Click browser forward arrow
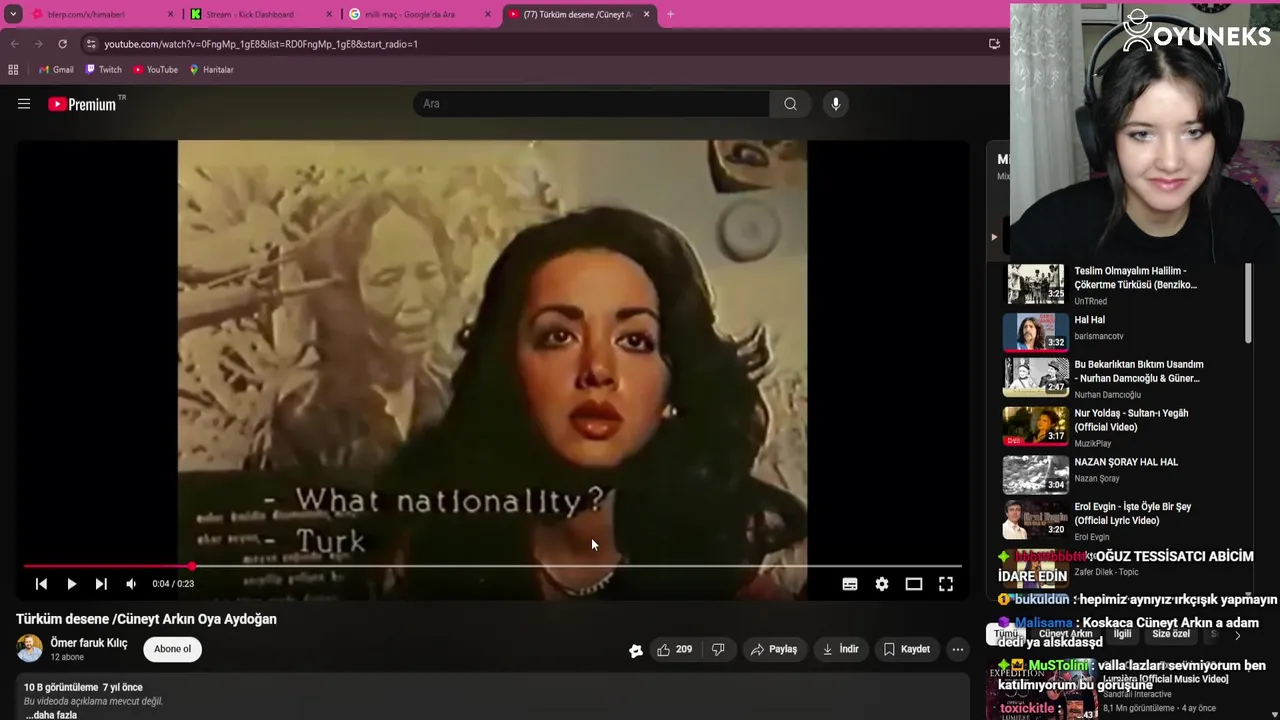The height and width of the screenshot is (720, 1280). [38, 44]
